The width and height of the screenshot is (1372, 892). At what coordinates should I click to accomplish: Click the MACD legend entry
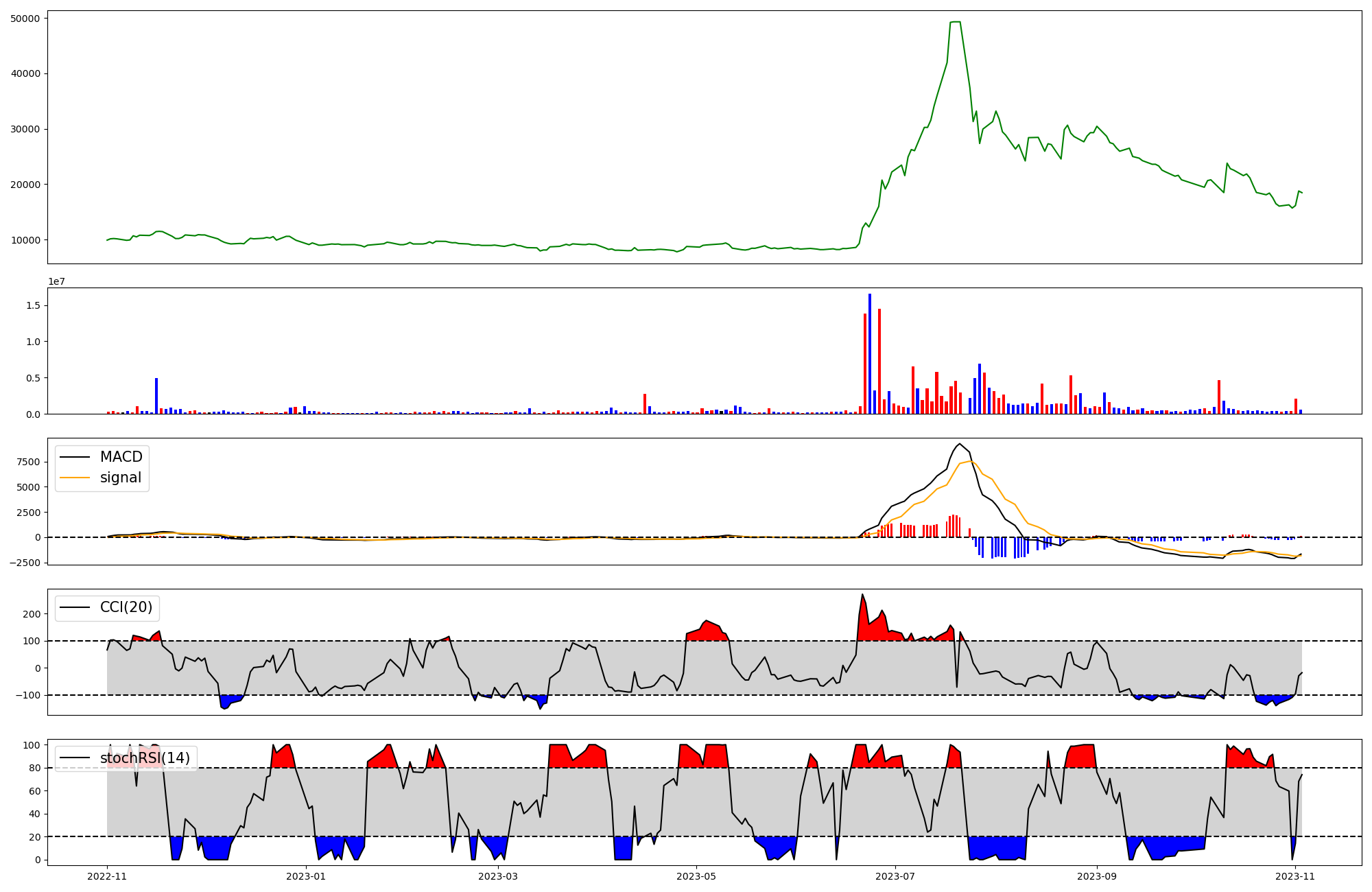[121, 457]
